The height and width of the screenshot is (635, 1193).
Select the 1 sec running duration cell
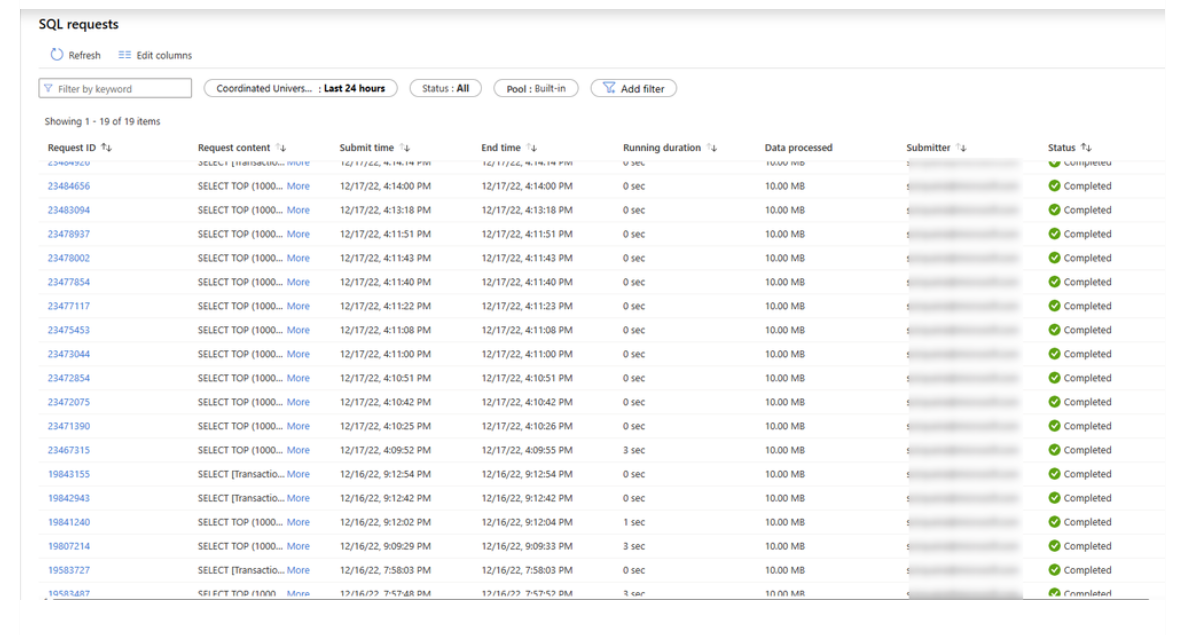tap(634, 522)
